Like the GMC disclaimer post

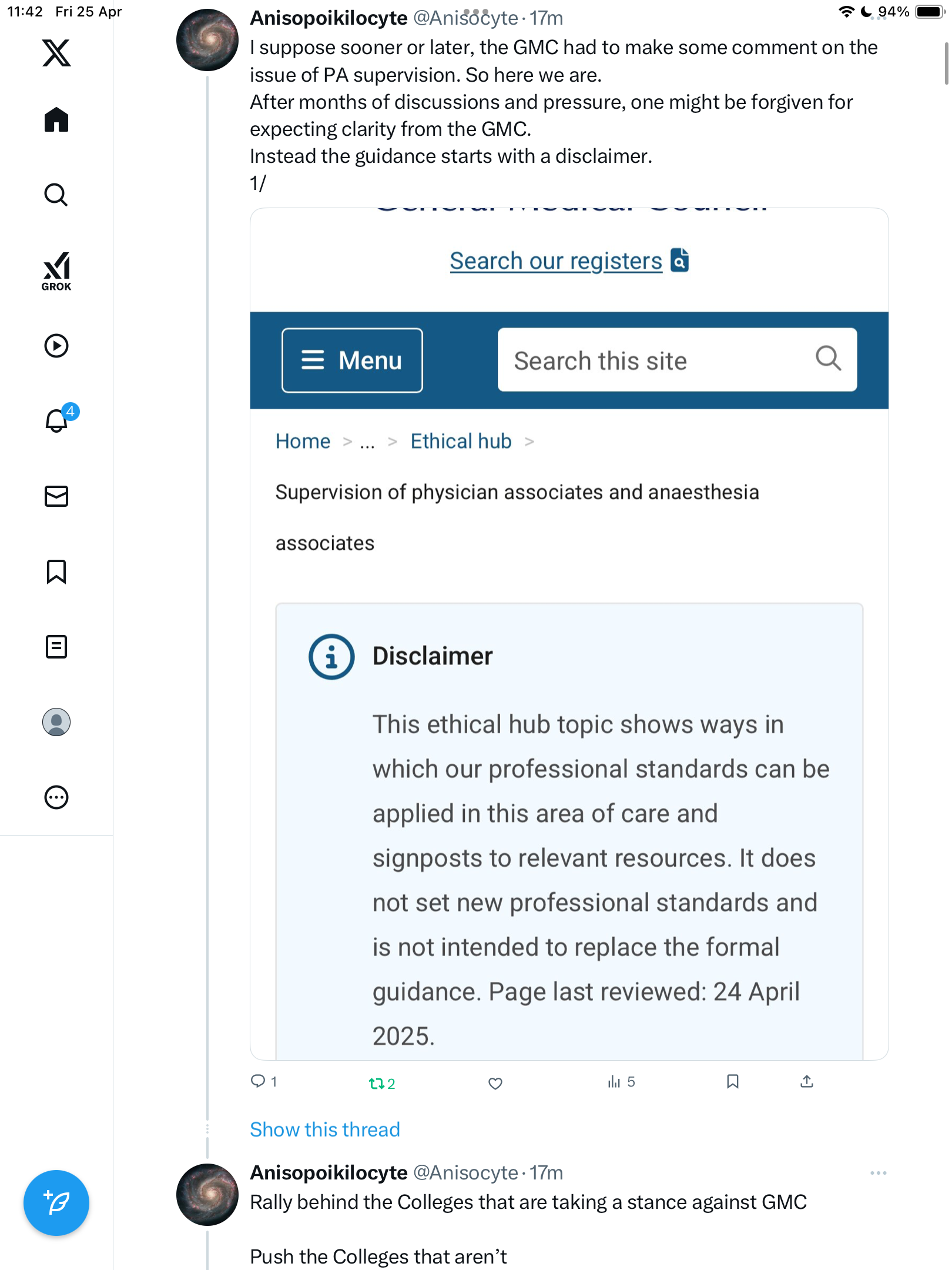495,1083
